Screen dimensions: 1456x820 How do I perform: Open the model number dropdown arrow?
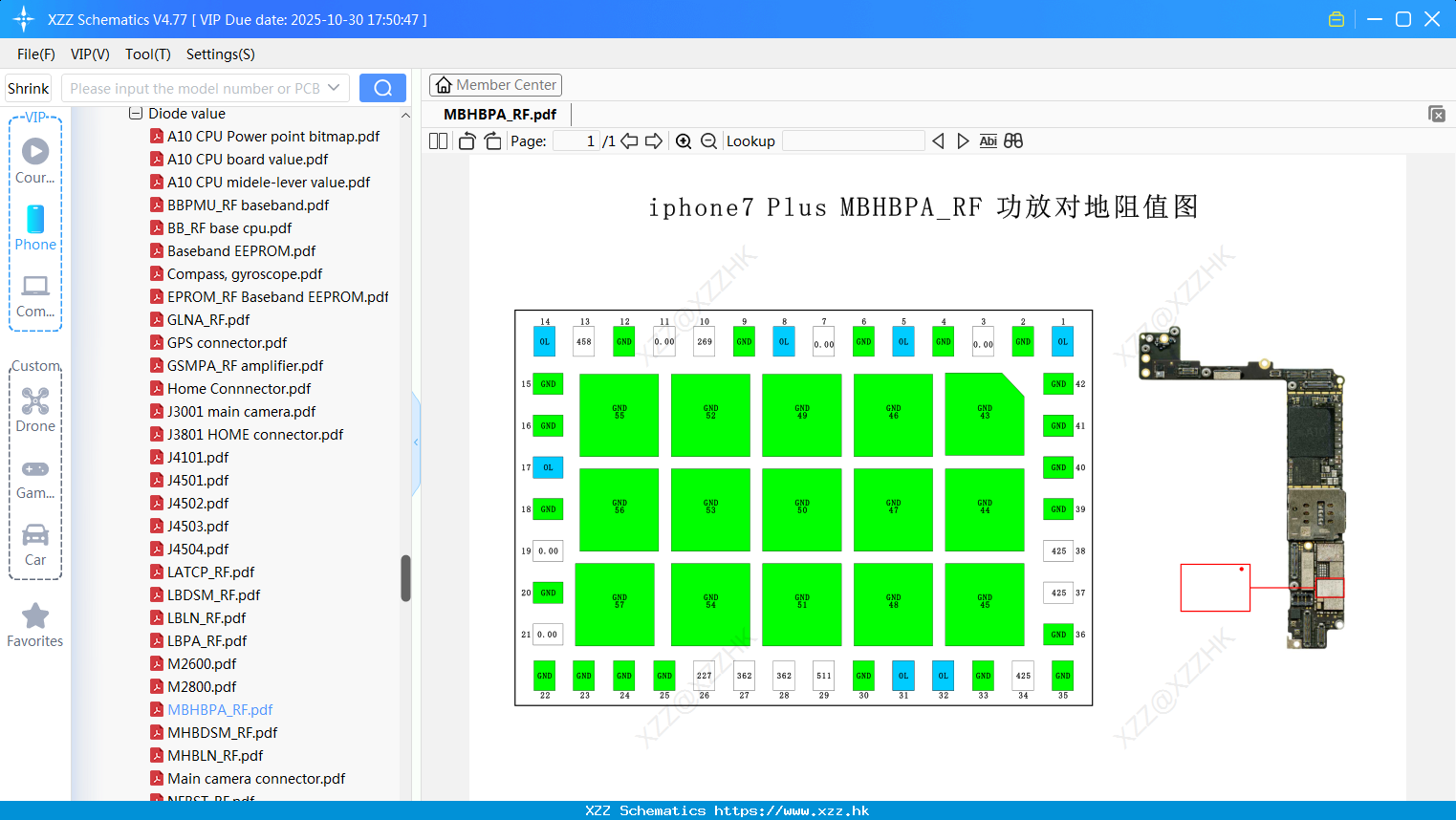pyautogui.click(x=334, y=88)
